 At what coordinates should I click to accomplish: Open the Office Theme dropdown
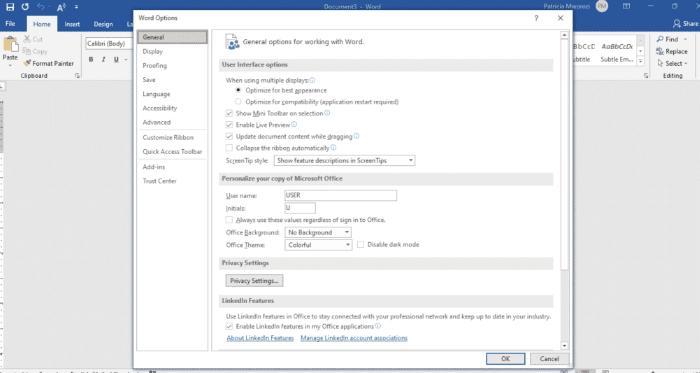tap(318, 245)
